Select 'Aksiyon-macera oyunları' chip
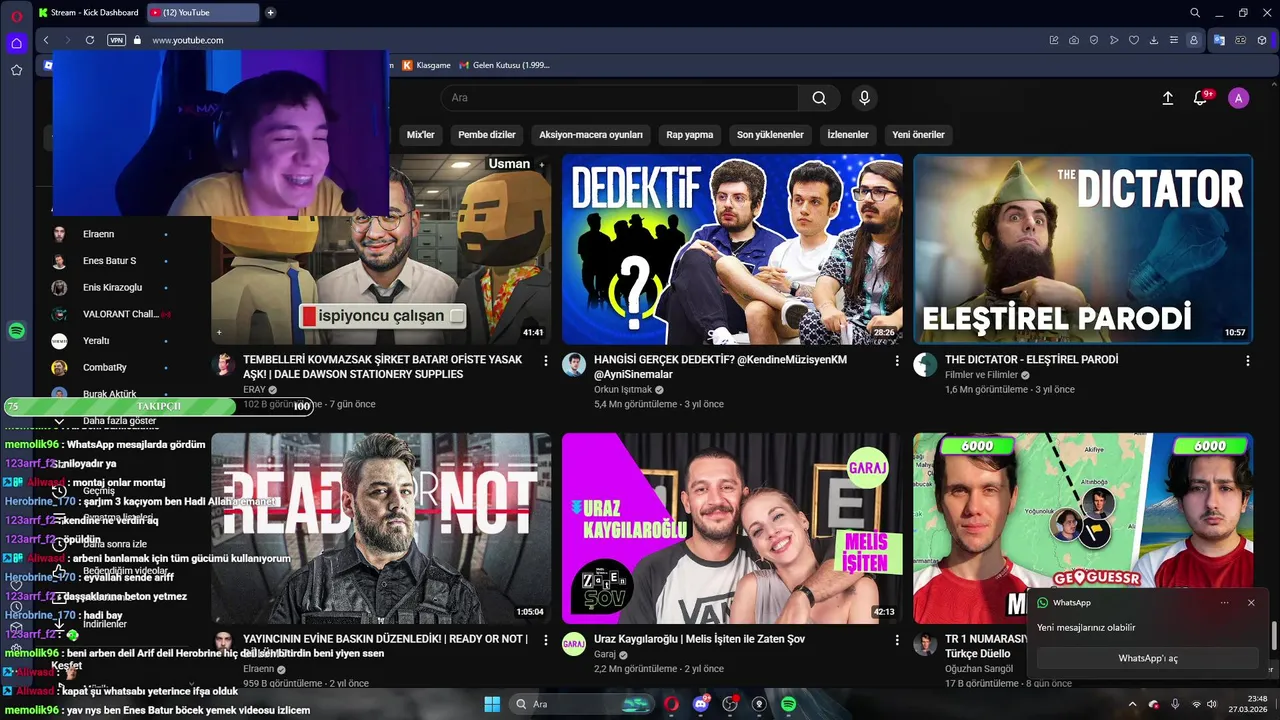Screen dimensions: 1280x720 click(x=591, y=134)
